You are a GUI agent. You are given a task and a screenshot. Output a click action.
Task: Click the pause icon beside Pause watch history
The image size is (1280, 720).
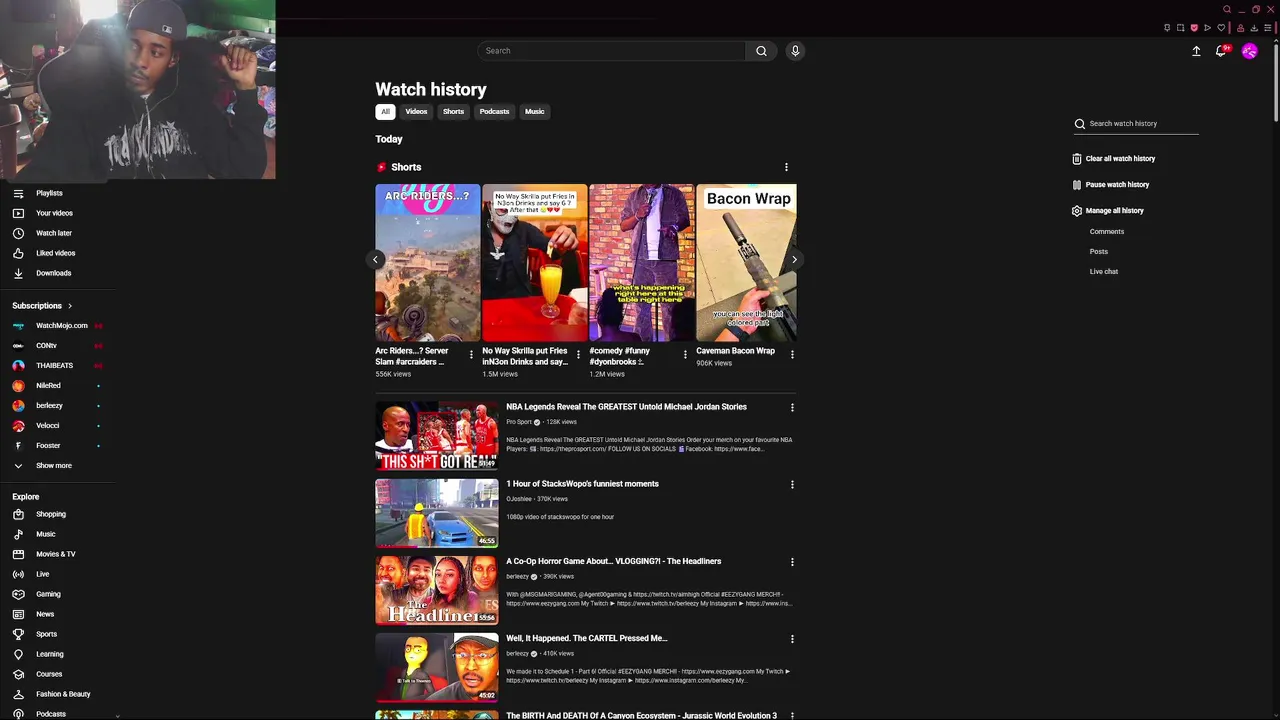coord(1077,185)
